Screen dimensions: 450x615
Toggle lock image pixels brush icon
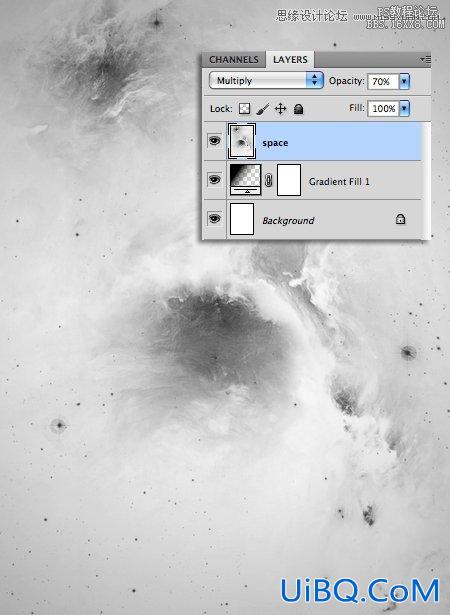tap(263, 109)
